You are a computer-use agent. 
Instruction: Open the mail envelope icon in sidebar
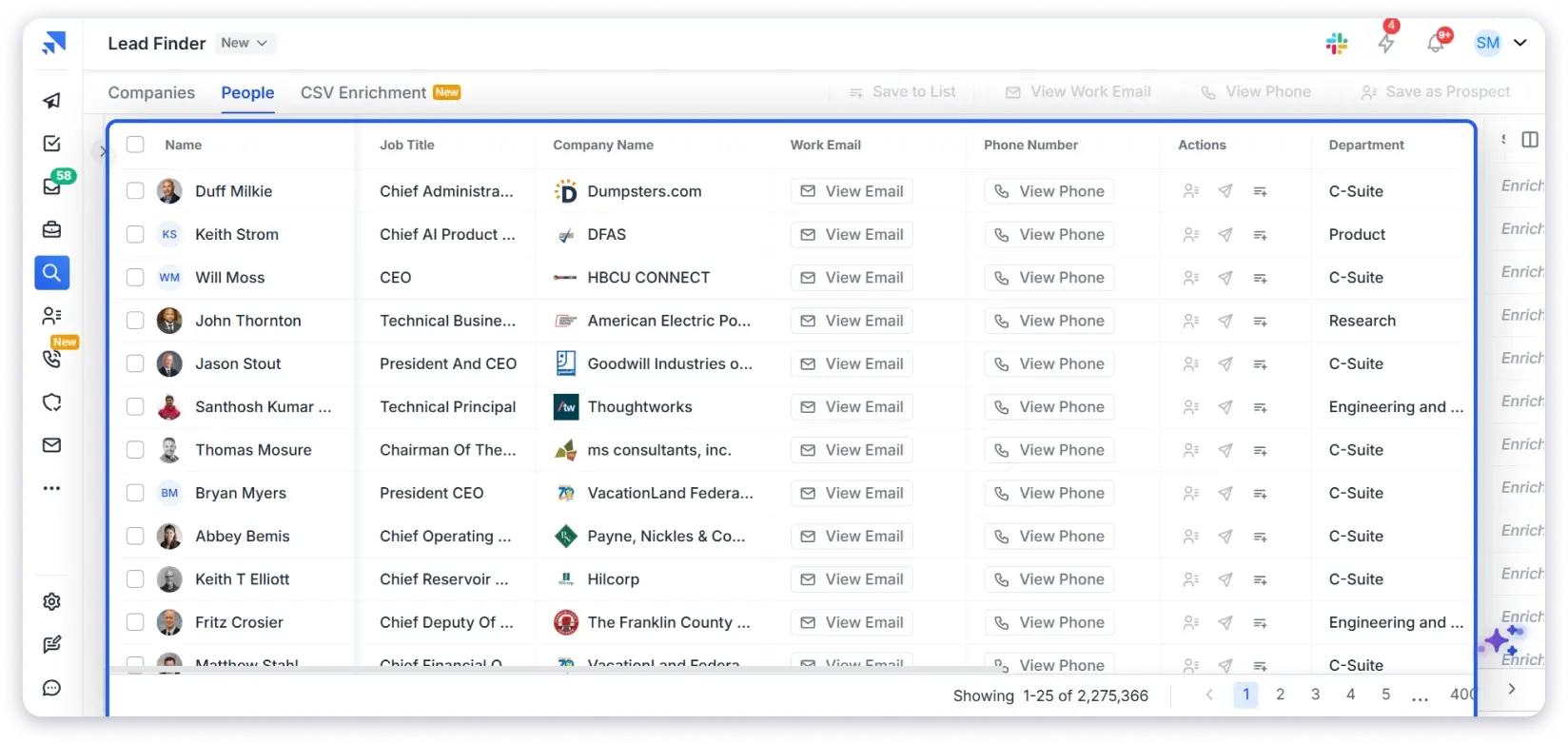52,445
